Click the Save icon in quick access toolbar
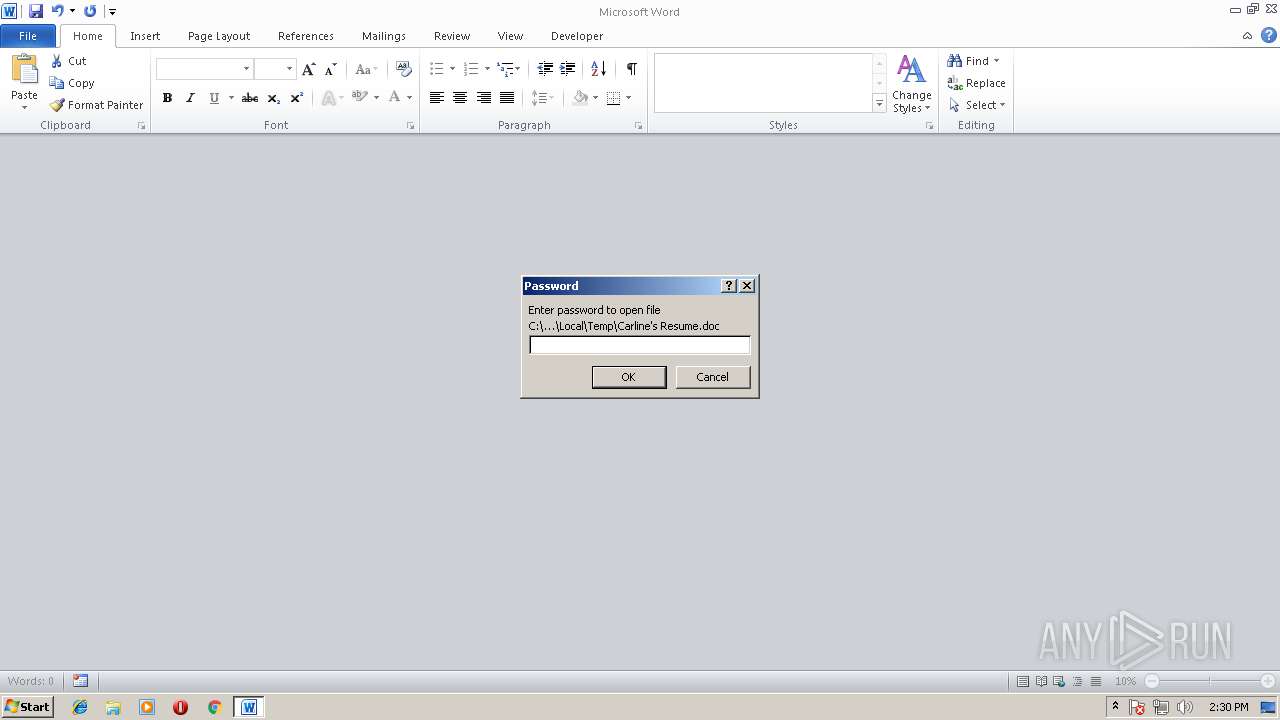This screenshot has width=1280, height=720. click(x=36, y=11)
